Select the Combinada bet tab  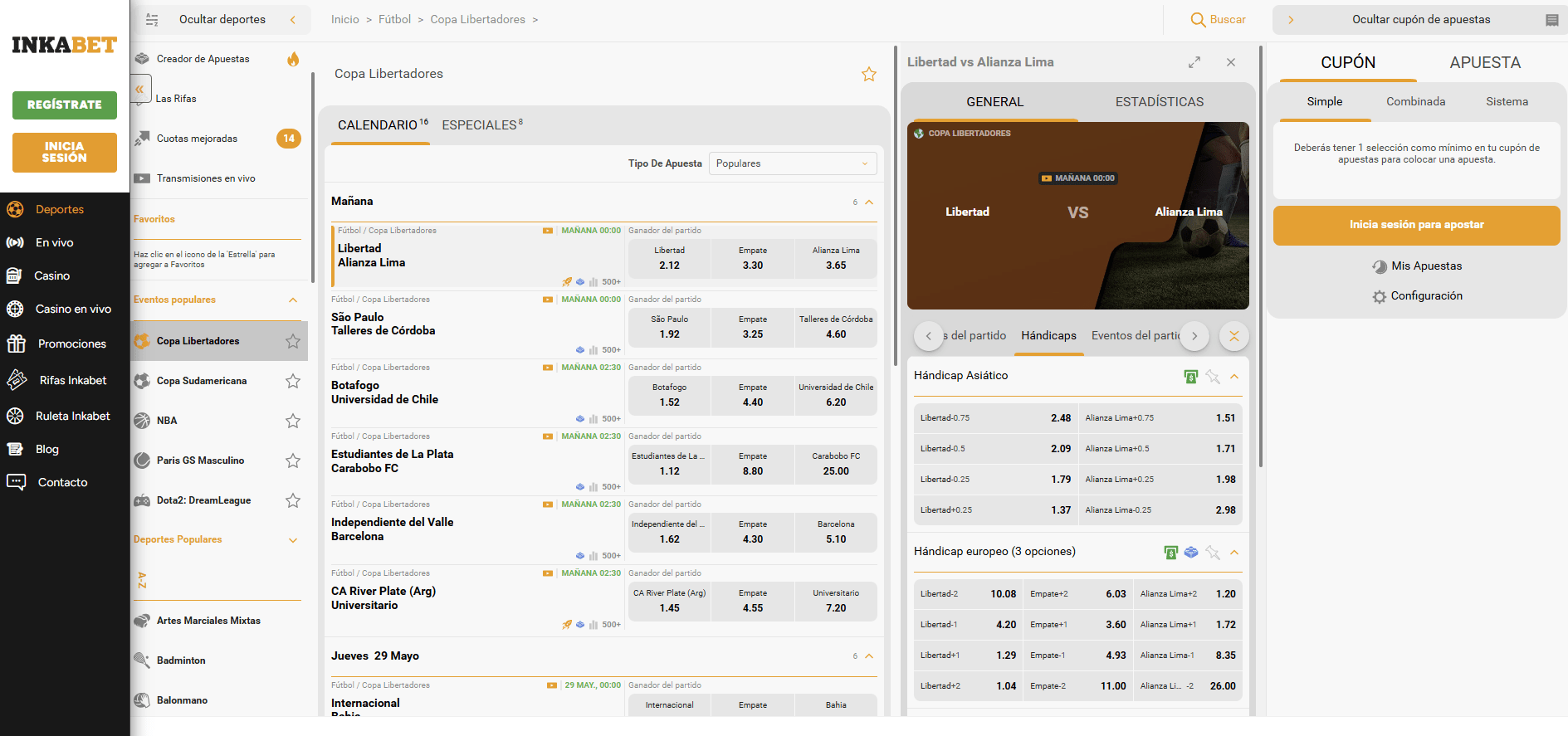(x=1415, y=101)
